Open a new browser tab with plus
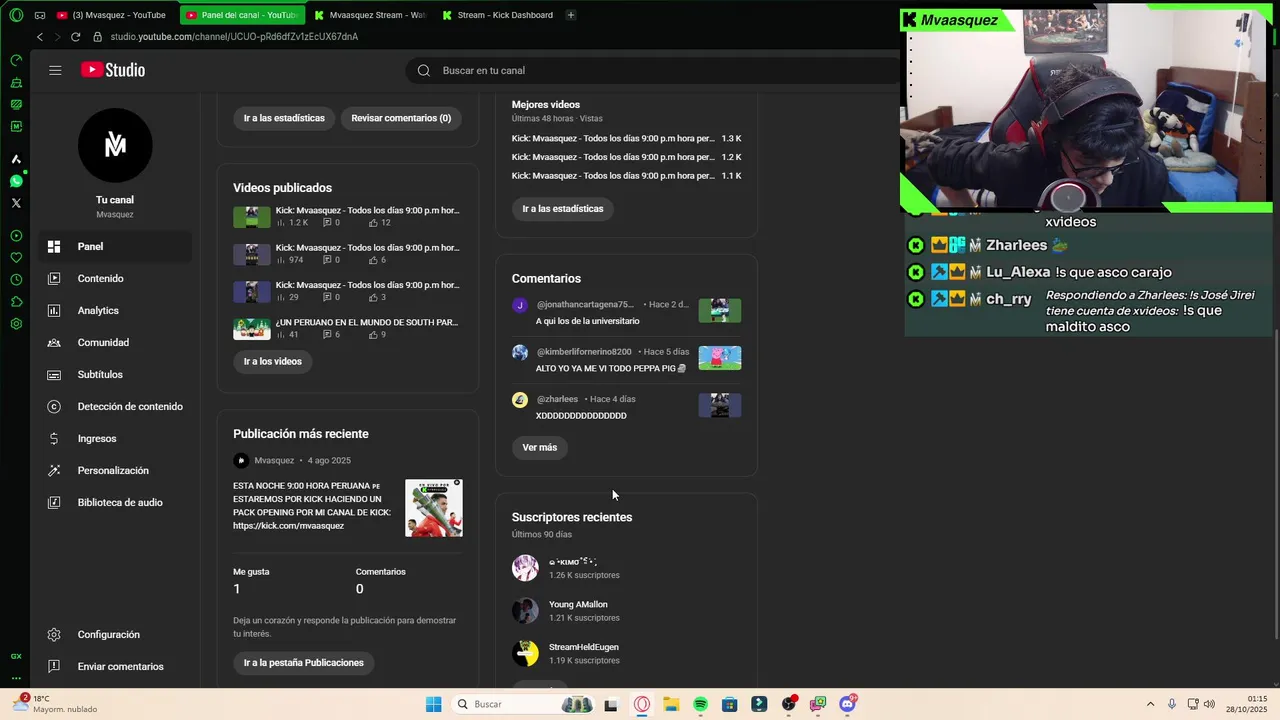1280x720 pixels. pyautogui.click(x=571, y=15)
